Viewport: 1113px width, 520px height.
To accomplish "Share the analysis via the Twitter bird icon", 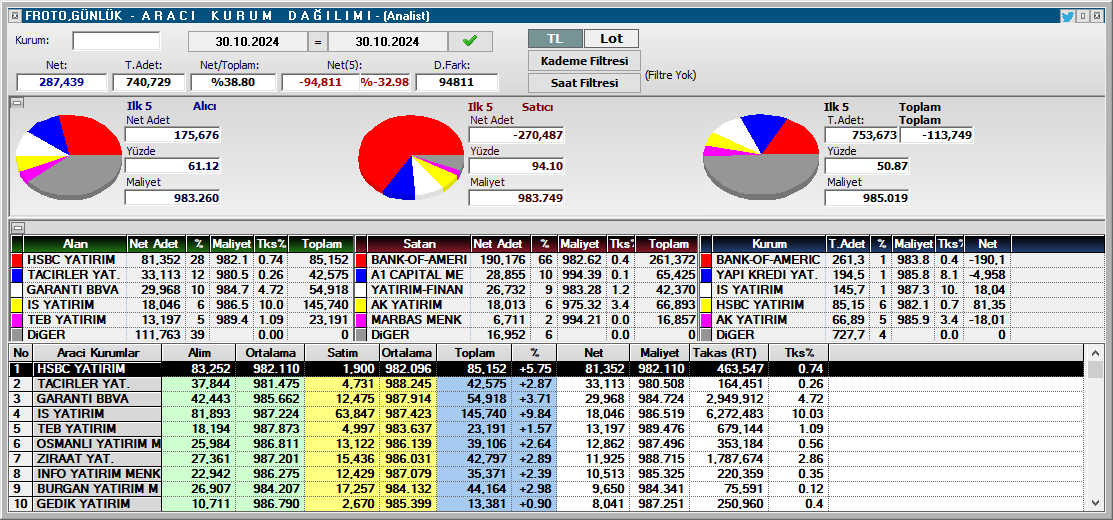I will (x=1067, y=16).
